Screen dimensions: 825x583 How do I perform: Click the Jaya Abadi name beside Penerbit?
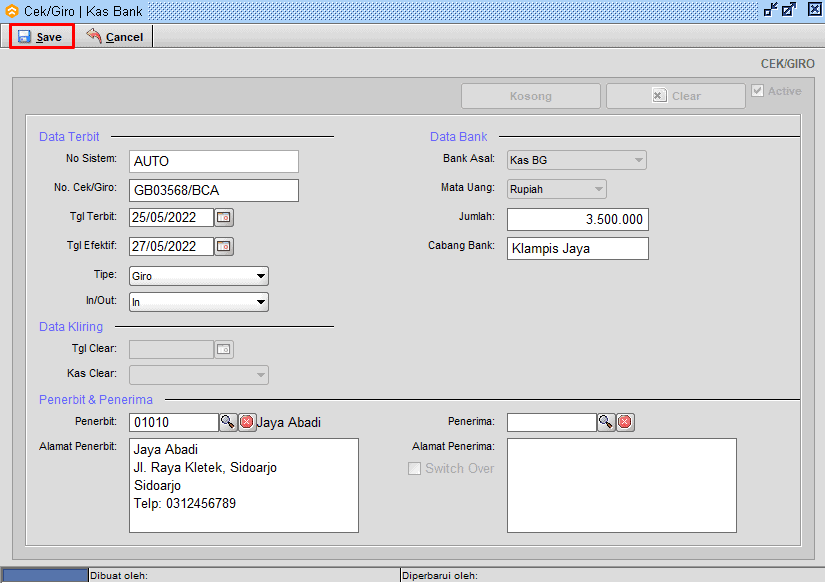(288, 423)
